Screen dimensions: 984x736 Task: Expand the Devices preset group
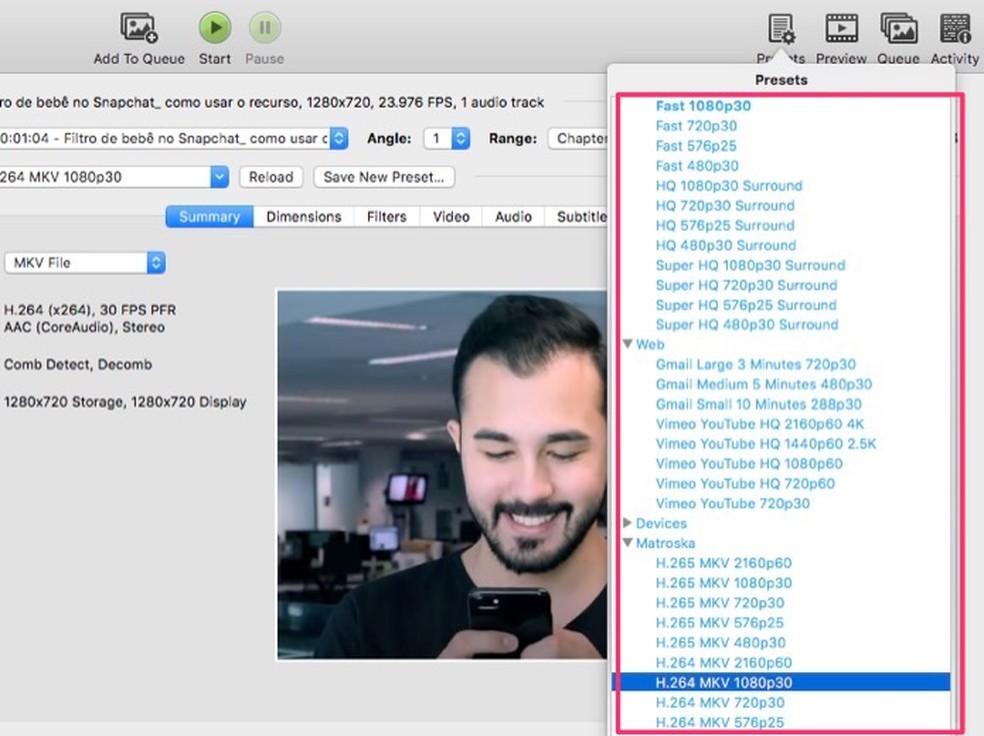click(628, 523)
